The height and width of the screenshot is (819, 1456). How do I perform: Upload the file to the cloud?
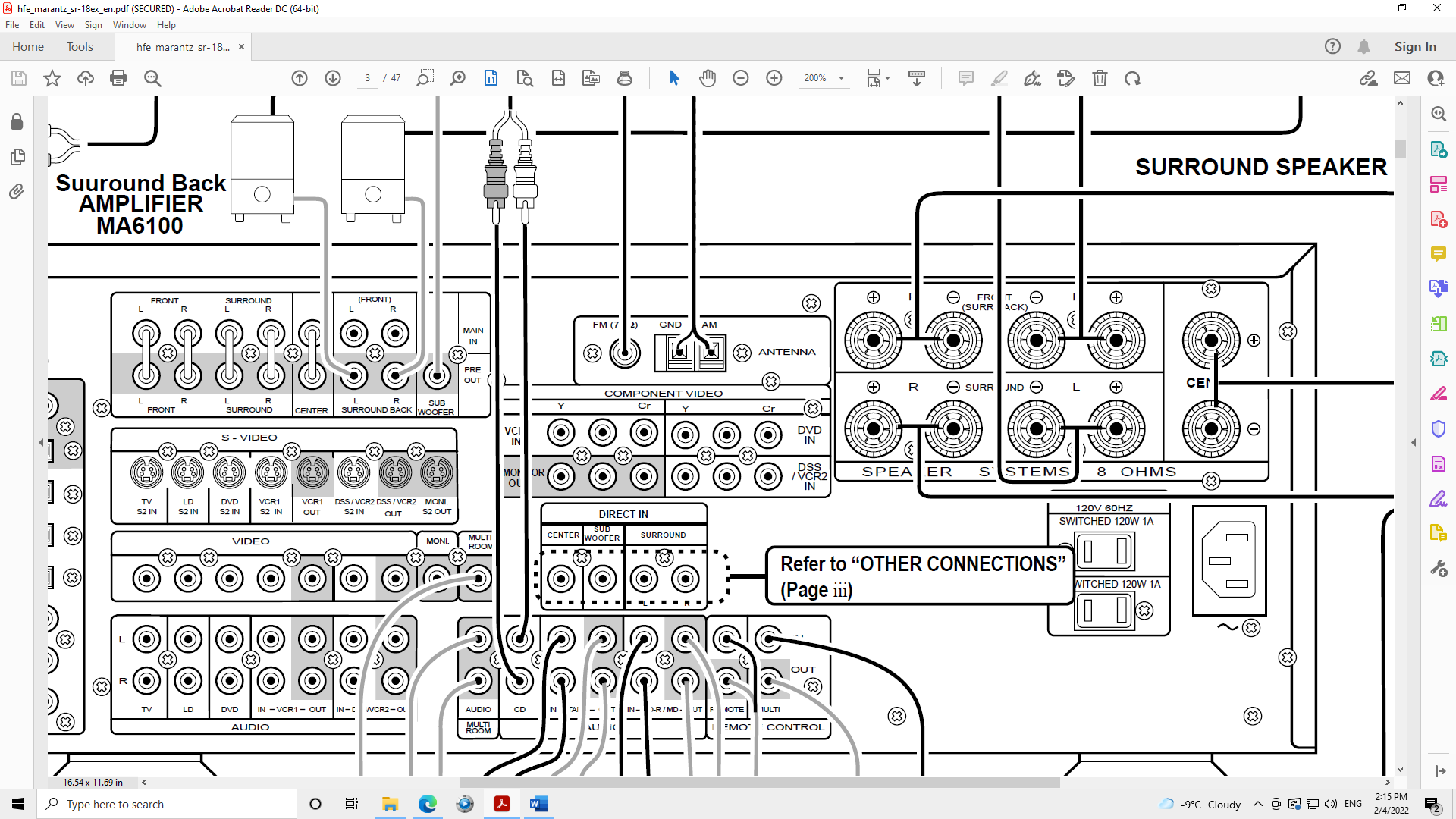tap(86, 78)
